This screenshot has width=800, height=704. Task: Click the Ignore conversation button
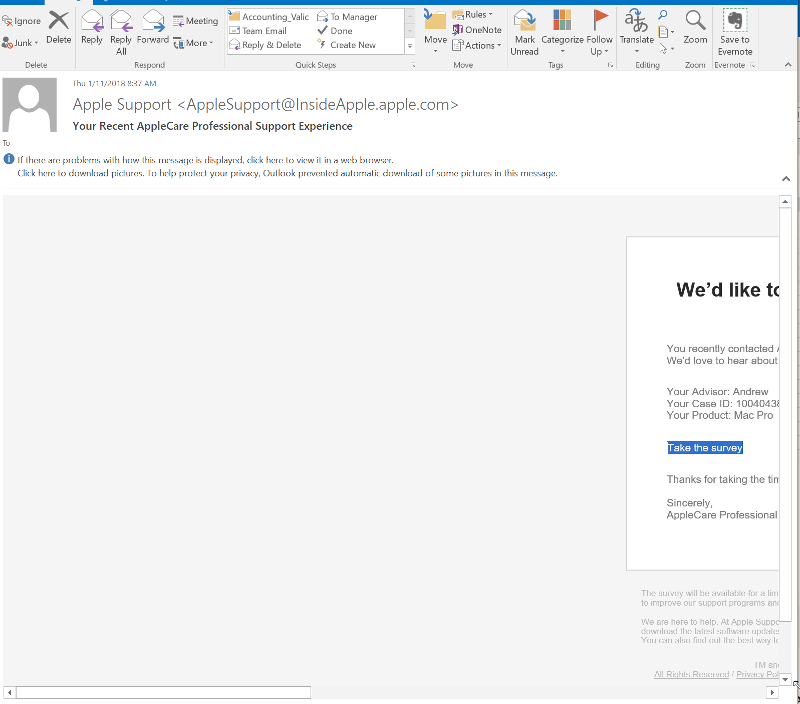pos(21,21)
